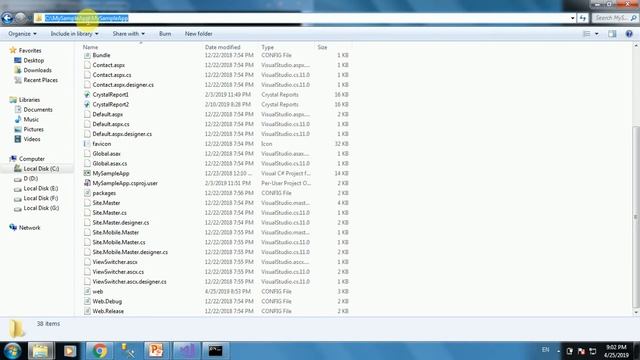
Task: Sort by the Name column header
Action: (91, 47)
